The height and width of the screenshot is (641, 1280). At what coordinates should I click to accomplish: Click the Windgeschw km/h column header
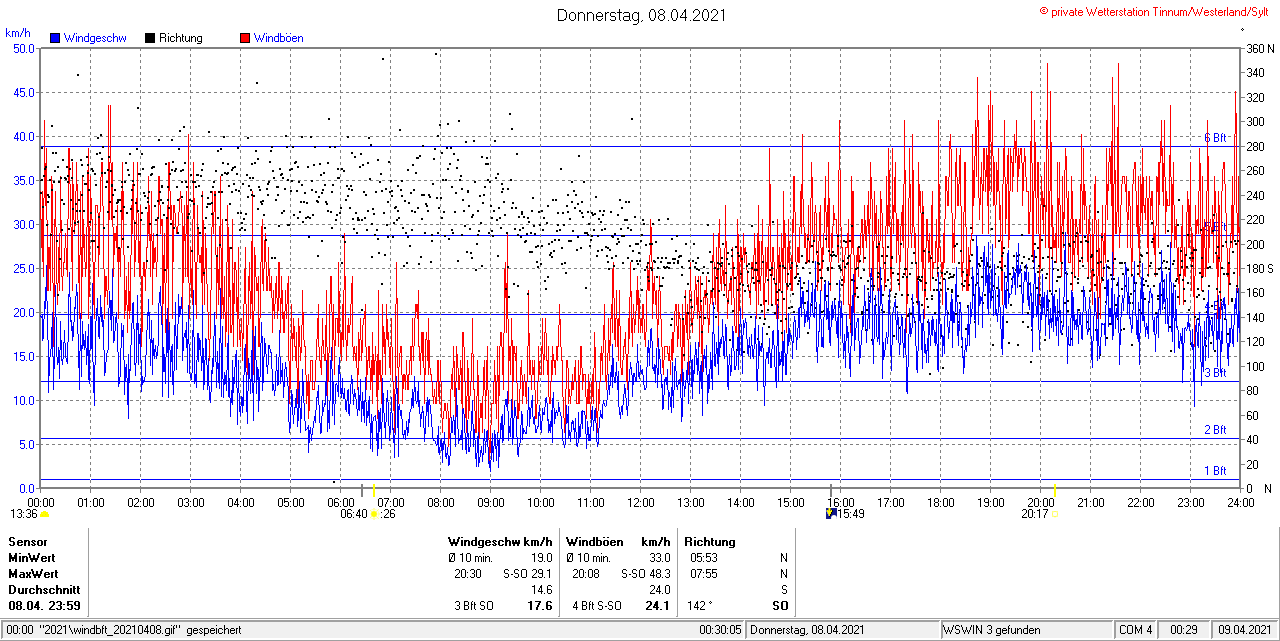tap(500, 542)
